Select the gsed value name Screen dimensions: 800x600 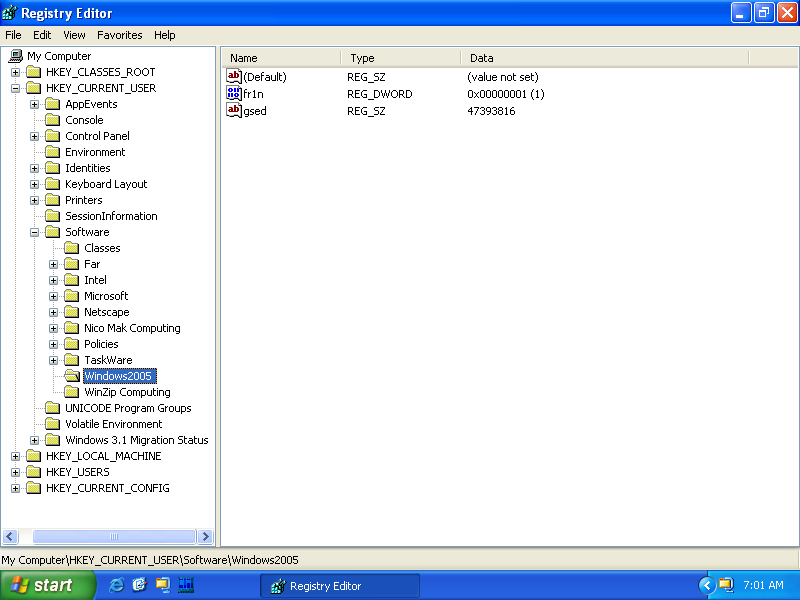(x=255, y=111)
